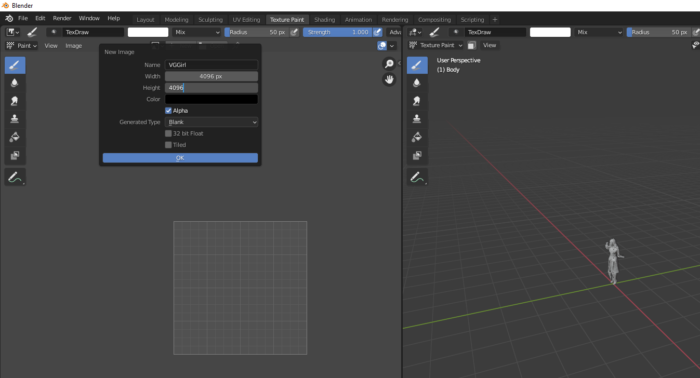Select the Clone stamp tool in 3D viewport
Image resolution: width=700 pixels, height=378 pixels.
417,119
